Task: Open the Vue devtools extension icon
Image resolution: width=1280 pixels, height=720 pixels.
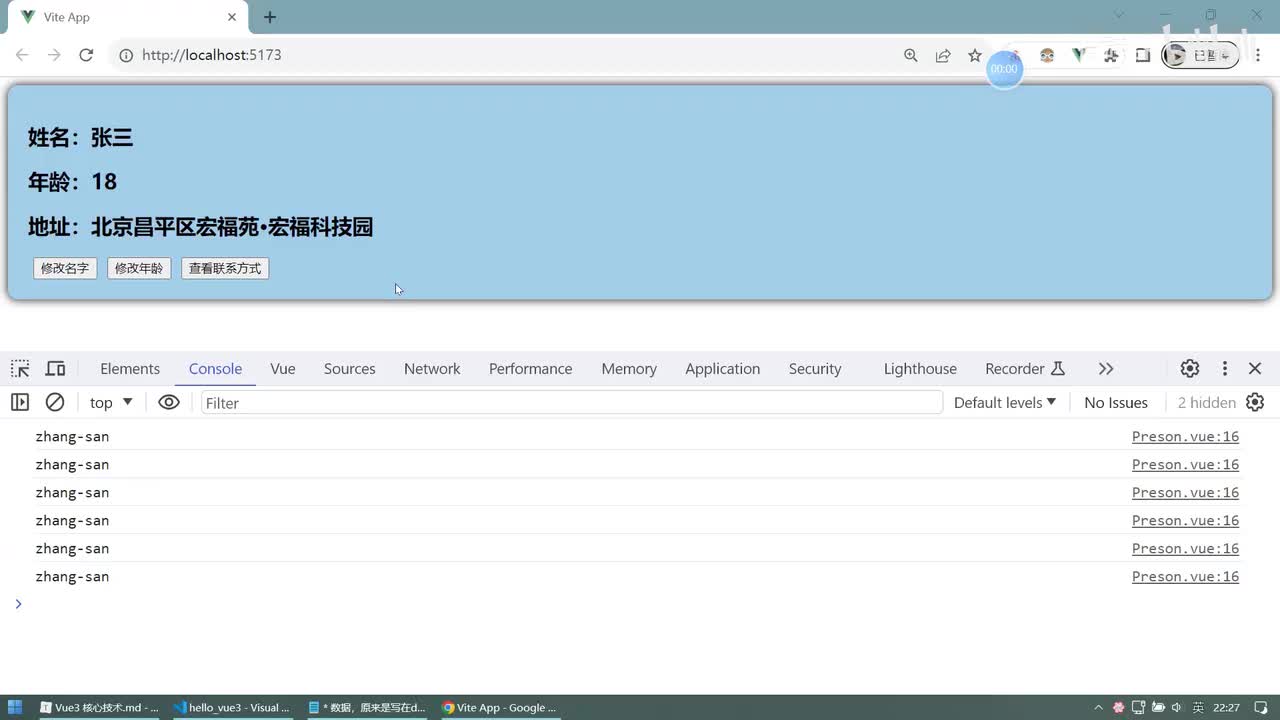Action: pos(1079,55)
